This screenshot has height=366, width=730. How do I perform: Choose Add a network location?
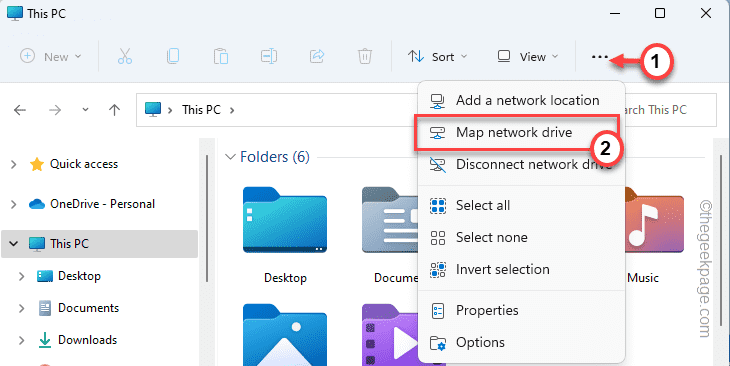pos(521,101)
